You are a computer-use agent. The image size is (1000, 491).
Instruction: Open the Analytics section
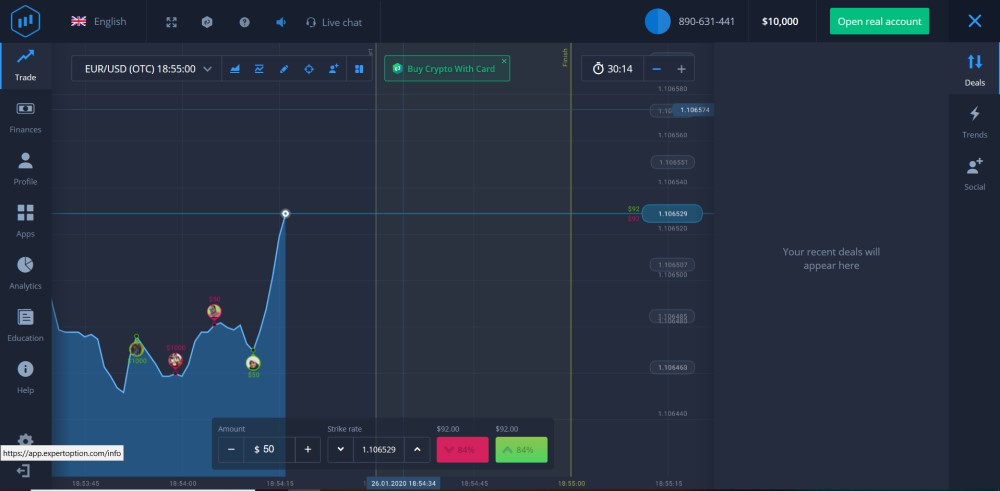26,274
